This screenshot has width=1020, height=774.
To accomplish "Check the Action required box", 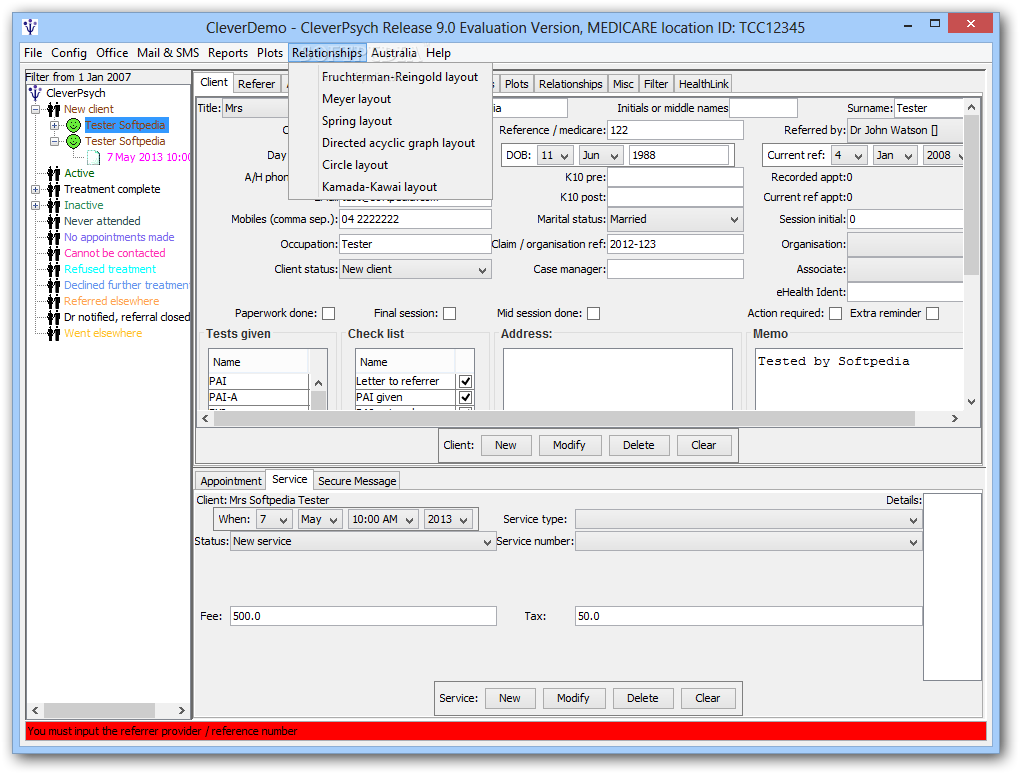I will [x=836, y=314].
